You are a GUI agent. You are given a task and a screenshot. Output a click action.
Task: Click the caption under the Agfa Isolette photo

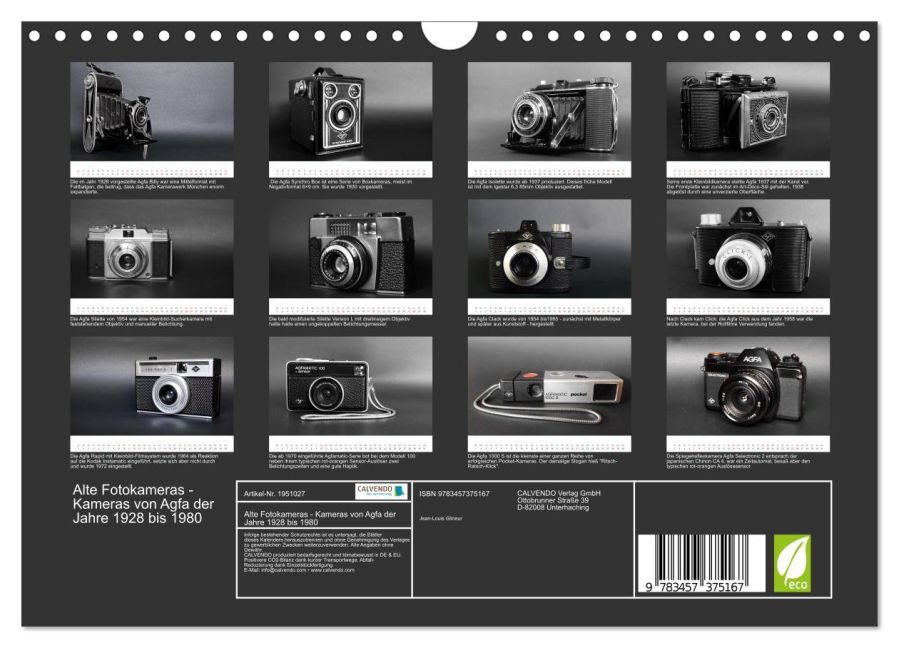coord(540,185)
